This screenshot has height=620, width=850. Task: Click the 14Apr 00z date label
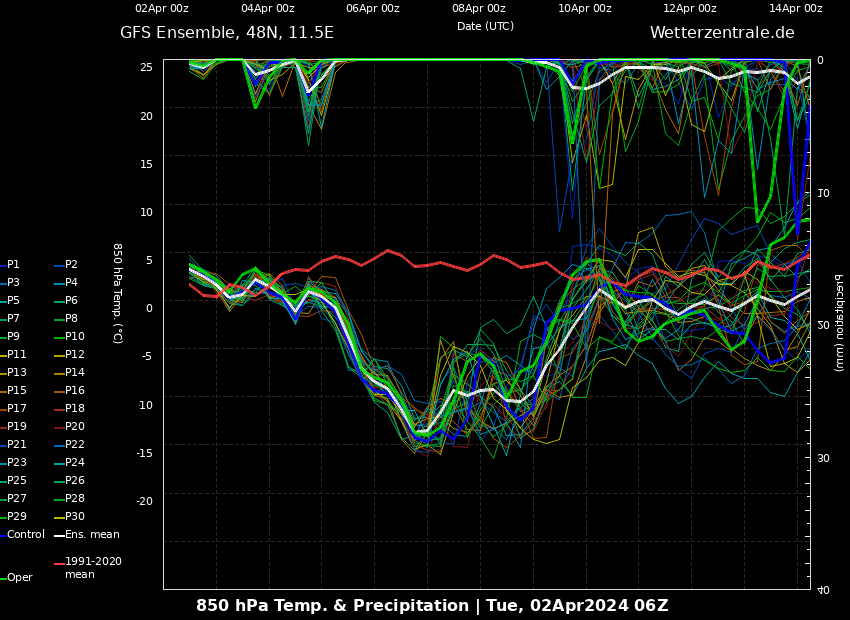tap(795, 9)
